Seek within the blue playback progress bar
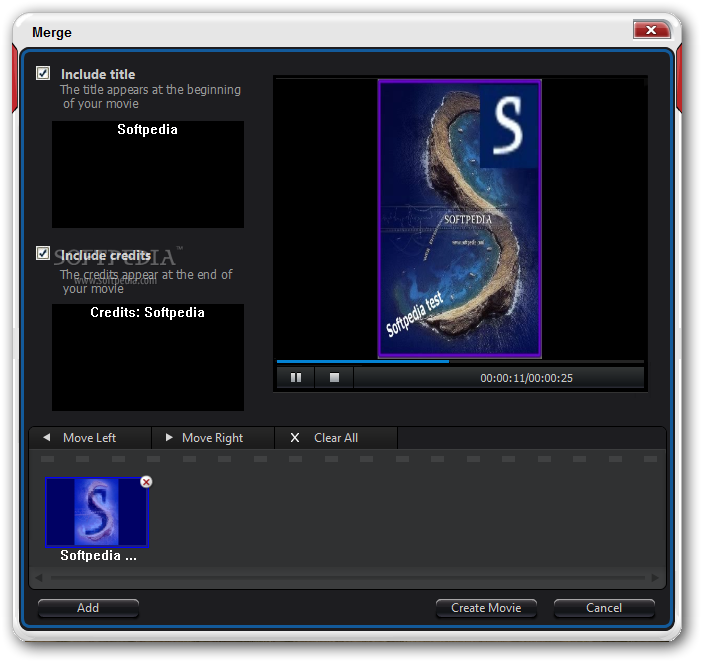 tap(460, 361)
